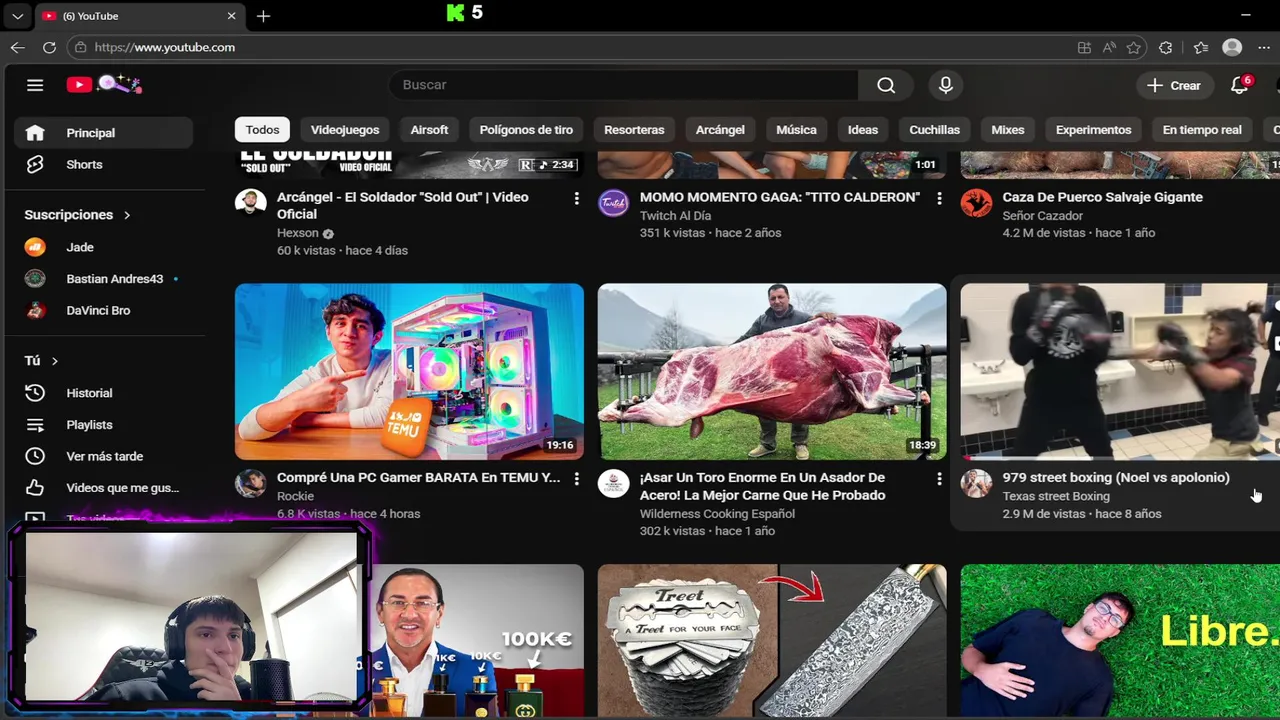
Task: Open Jade channel subscription
Action: click(103, 247)
